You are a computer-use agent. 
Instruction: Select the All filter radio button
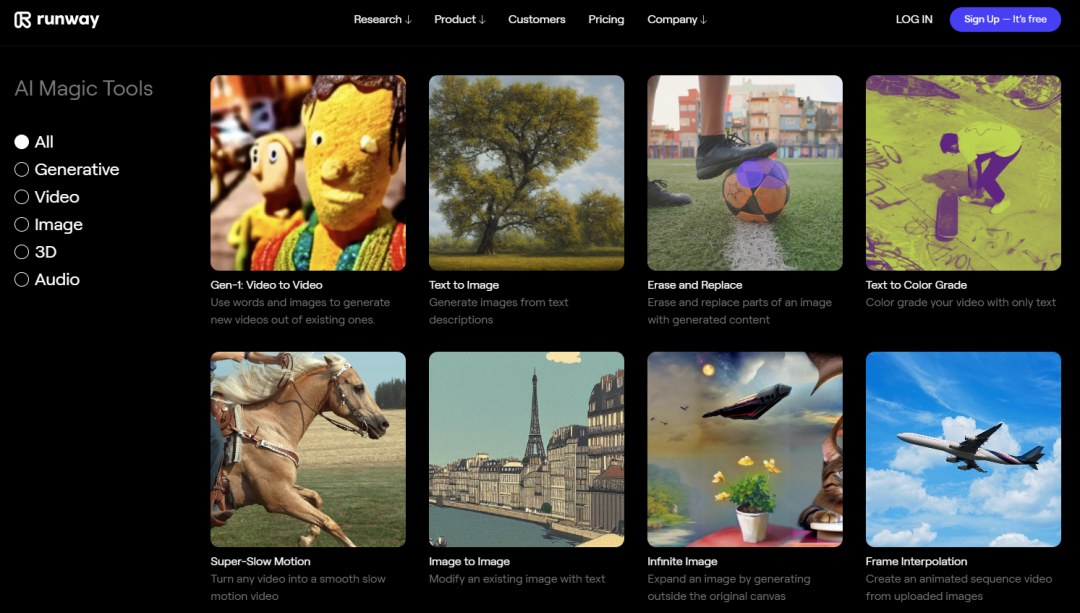point(22,142)
